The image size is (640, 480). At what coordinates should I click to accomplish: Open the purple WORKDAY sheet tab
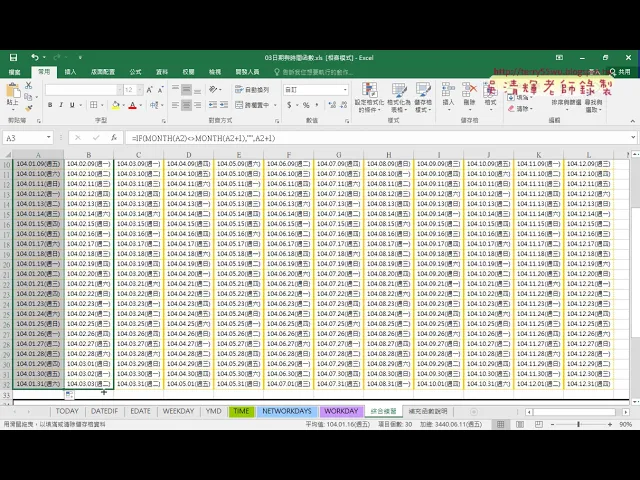click(x=341, y=411)
